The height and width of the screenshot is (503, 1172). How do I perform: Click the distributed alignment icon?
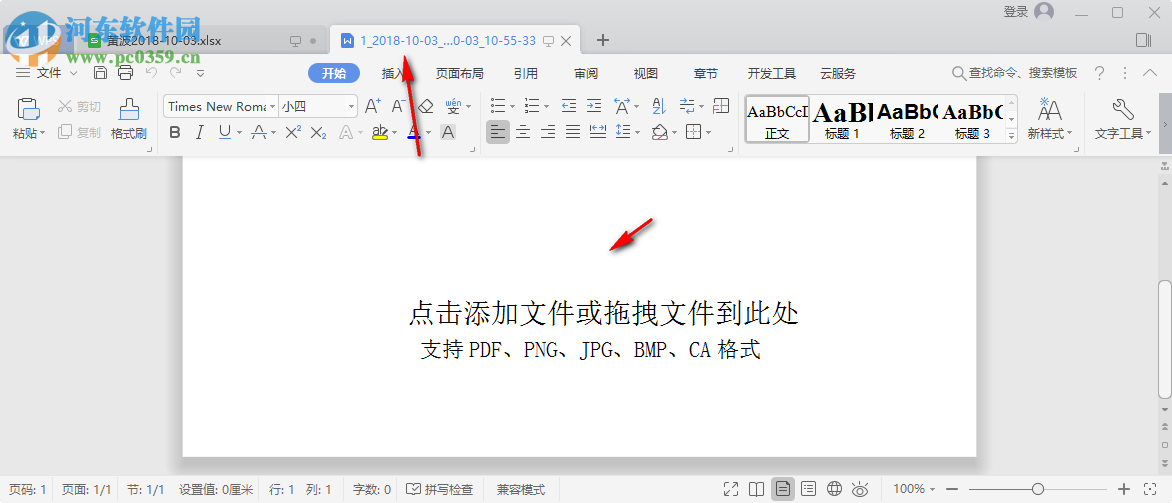598,132
